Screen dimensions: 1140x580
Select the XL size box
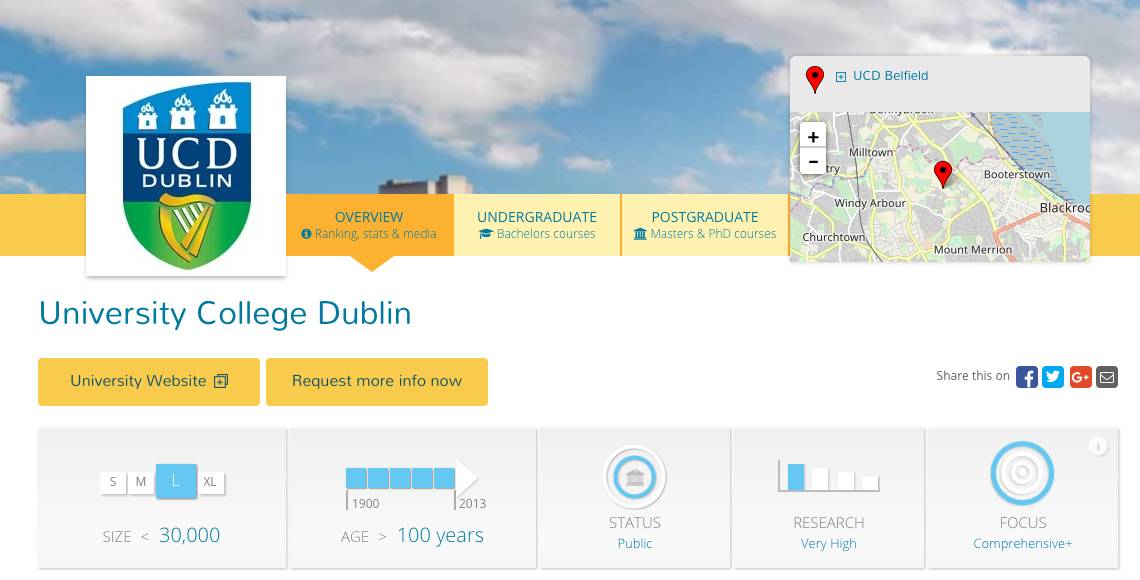point(210,482)
